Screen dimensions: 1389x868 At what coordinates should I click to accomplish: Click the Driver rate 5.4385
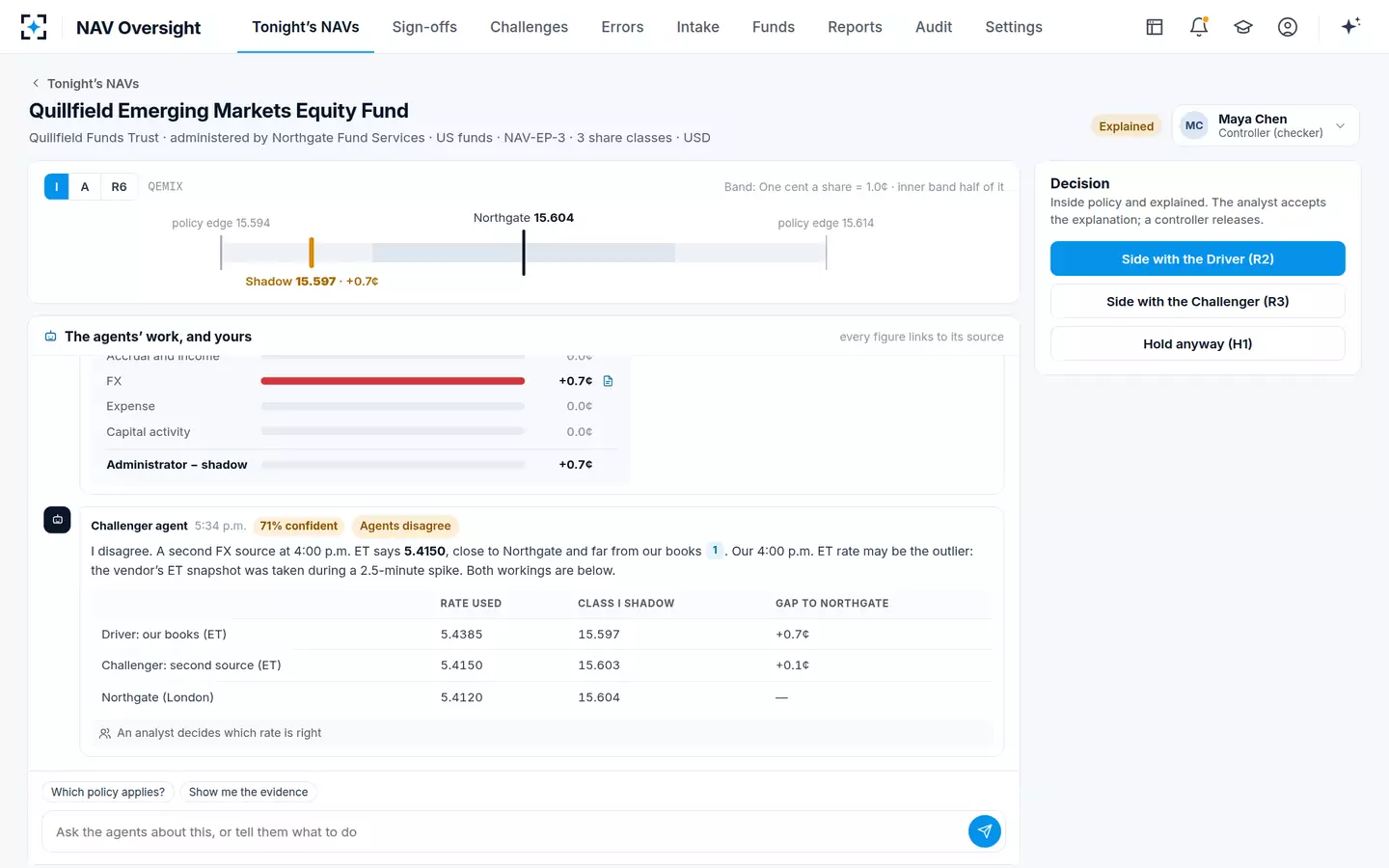click(x=461, y=635)
